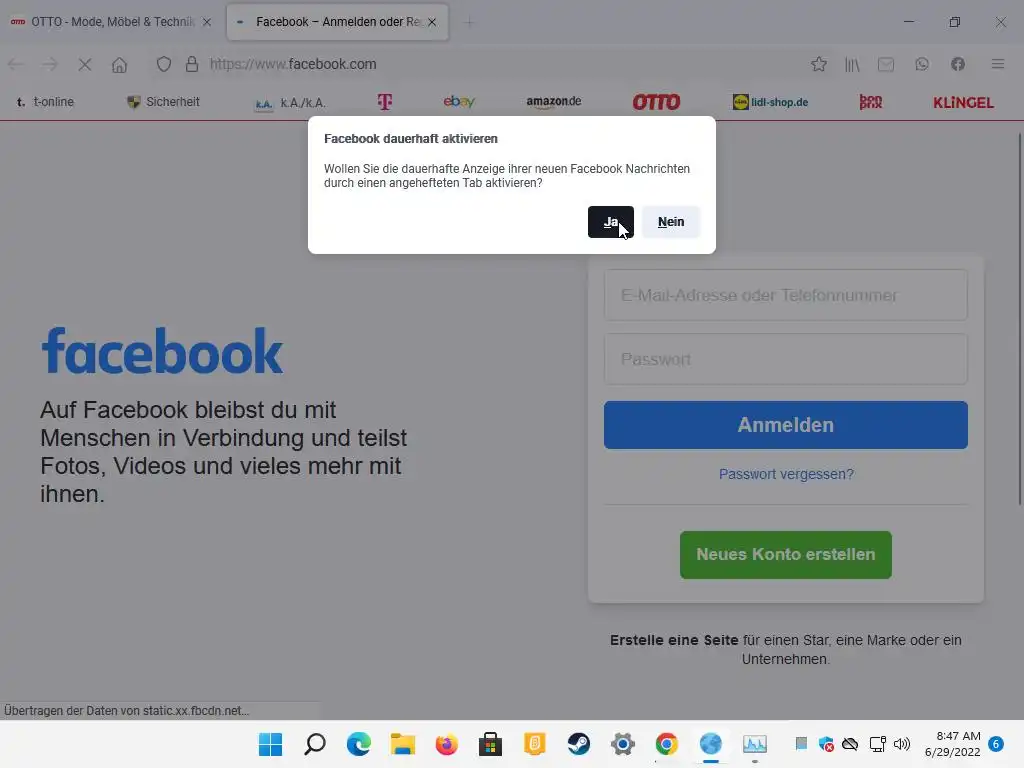The height and width of the screenshot is (768, 1024).
Task: Launch Firefox from taskbar
Action: (447, 744)
